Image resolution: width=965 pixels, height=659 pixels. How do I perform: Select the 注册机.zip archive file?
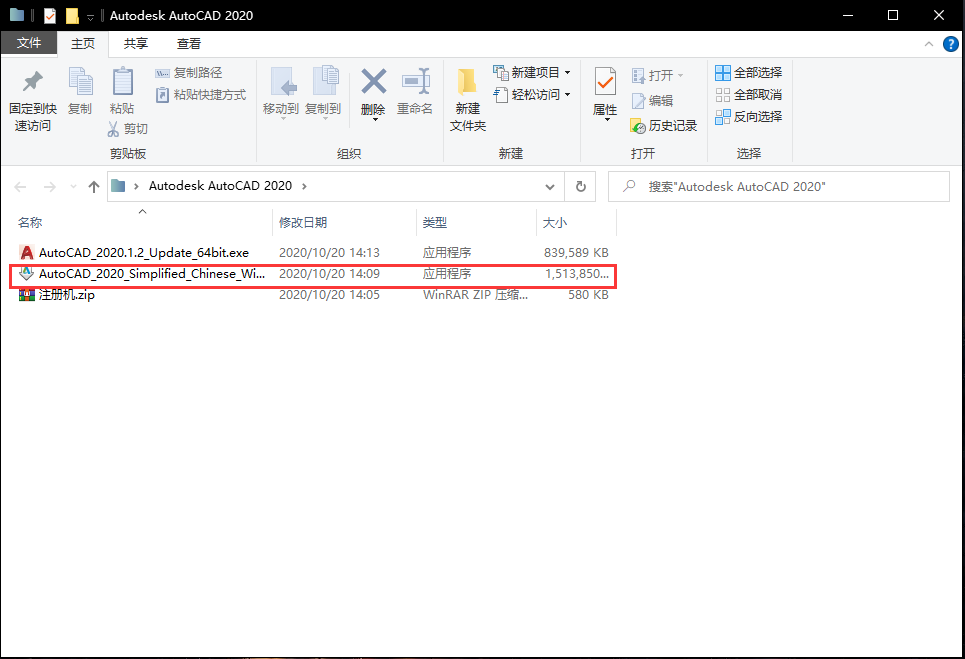(66, 295)
